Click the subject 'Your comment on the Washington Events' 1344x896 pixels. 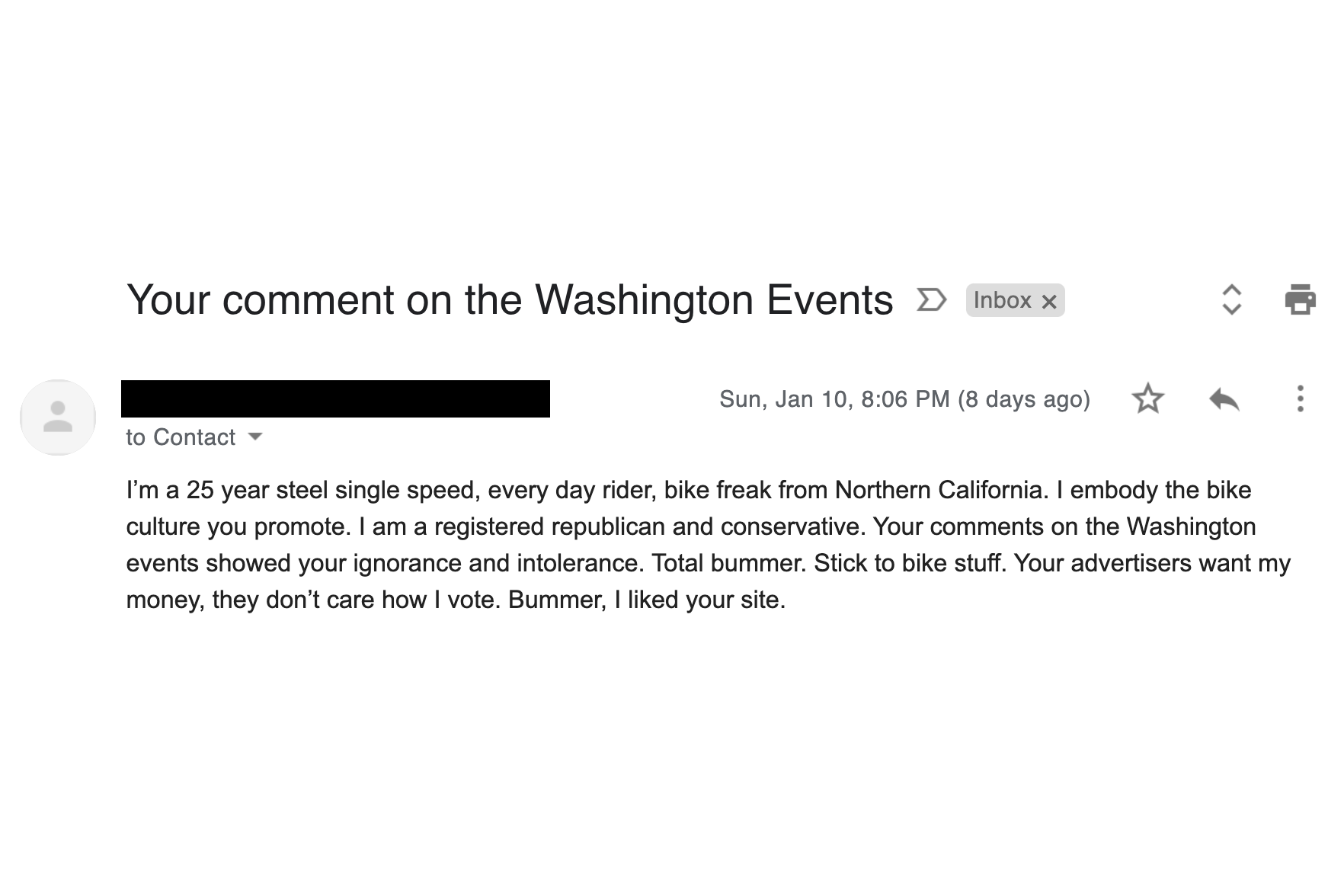(x=510, y=299)
